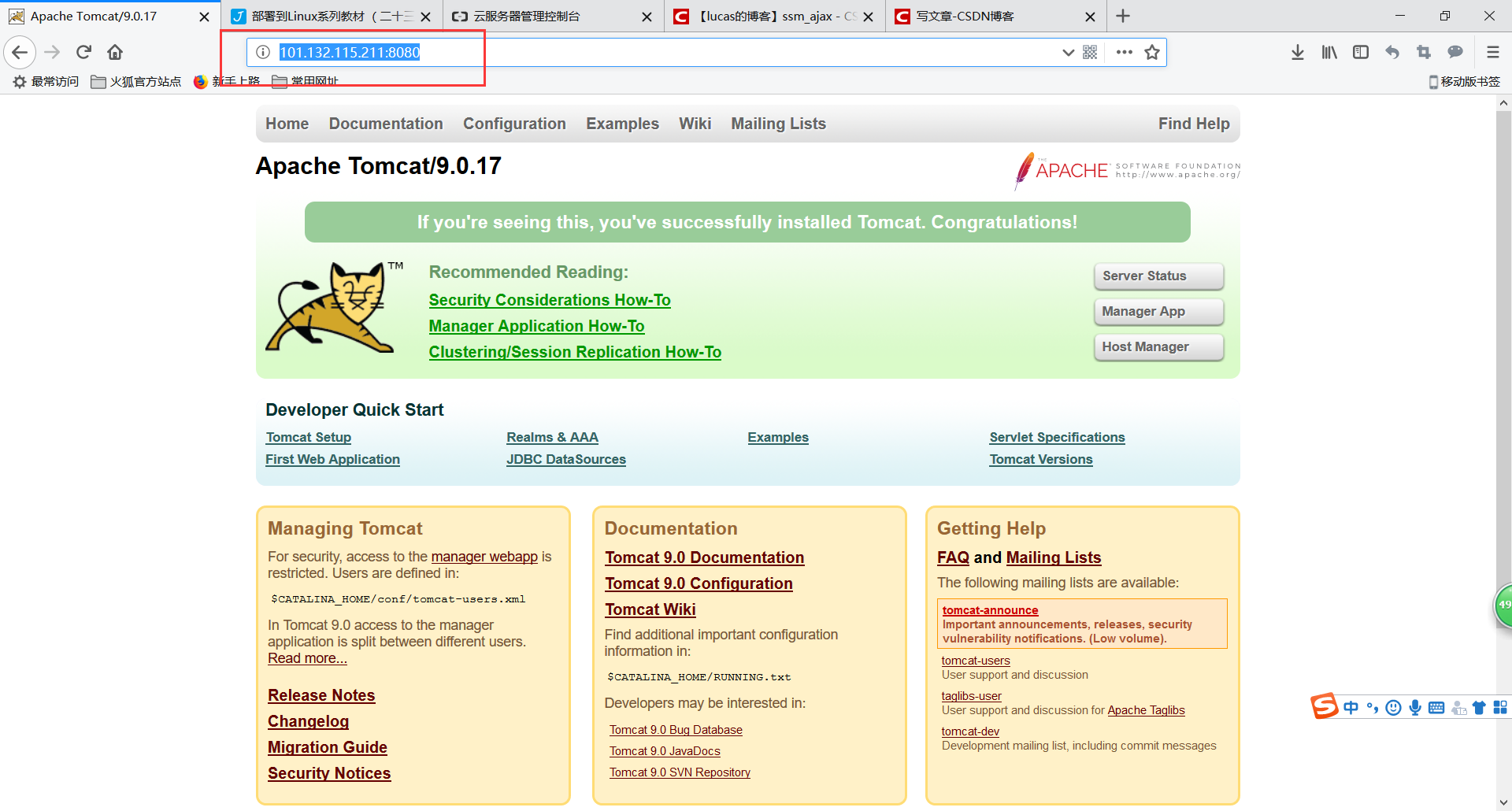Open the Release Notes link
1512x811 pixels.
[321, 695]
